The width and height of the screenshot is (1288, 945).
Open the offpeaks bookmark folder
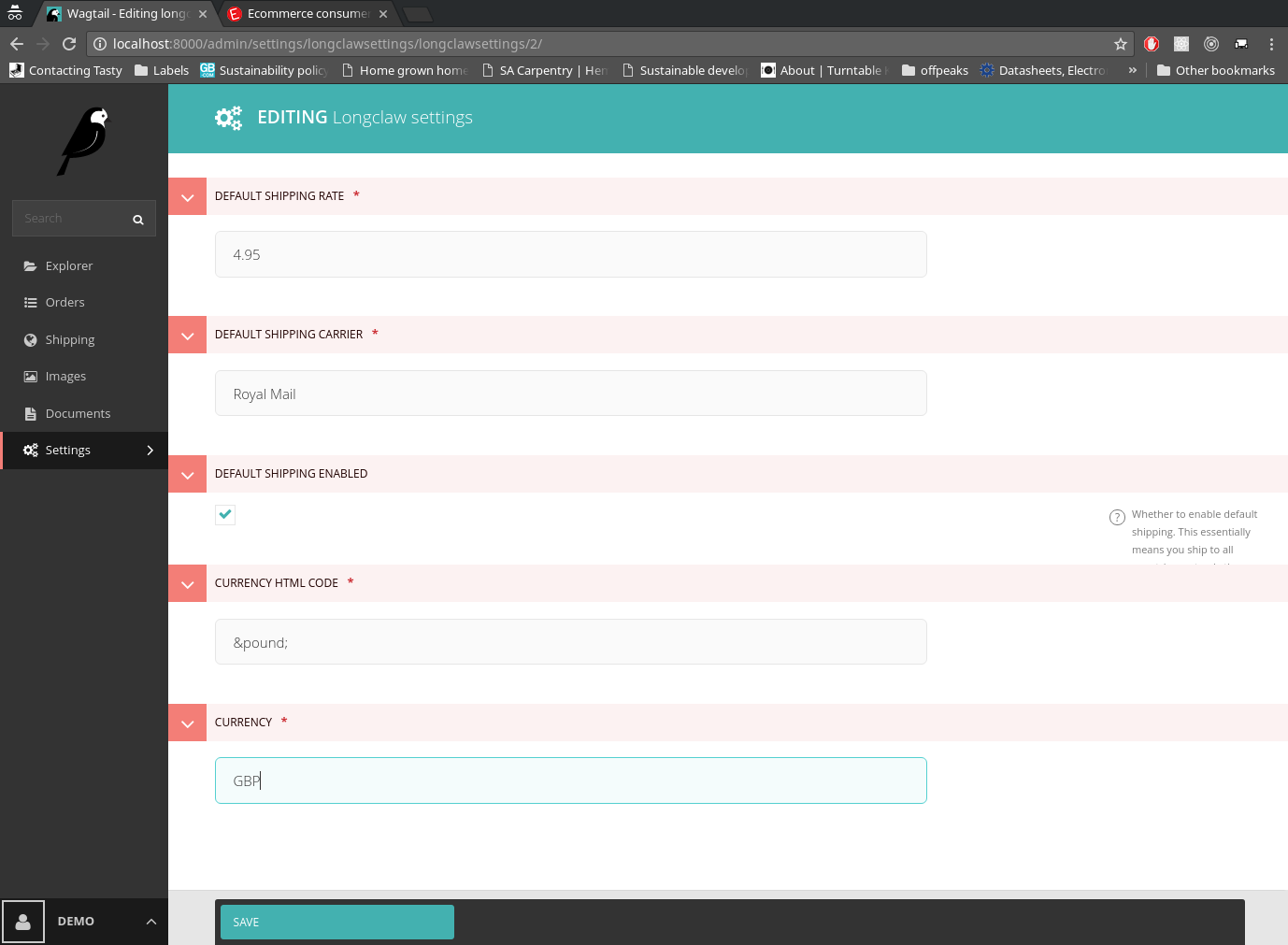pos(935,70)
